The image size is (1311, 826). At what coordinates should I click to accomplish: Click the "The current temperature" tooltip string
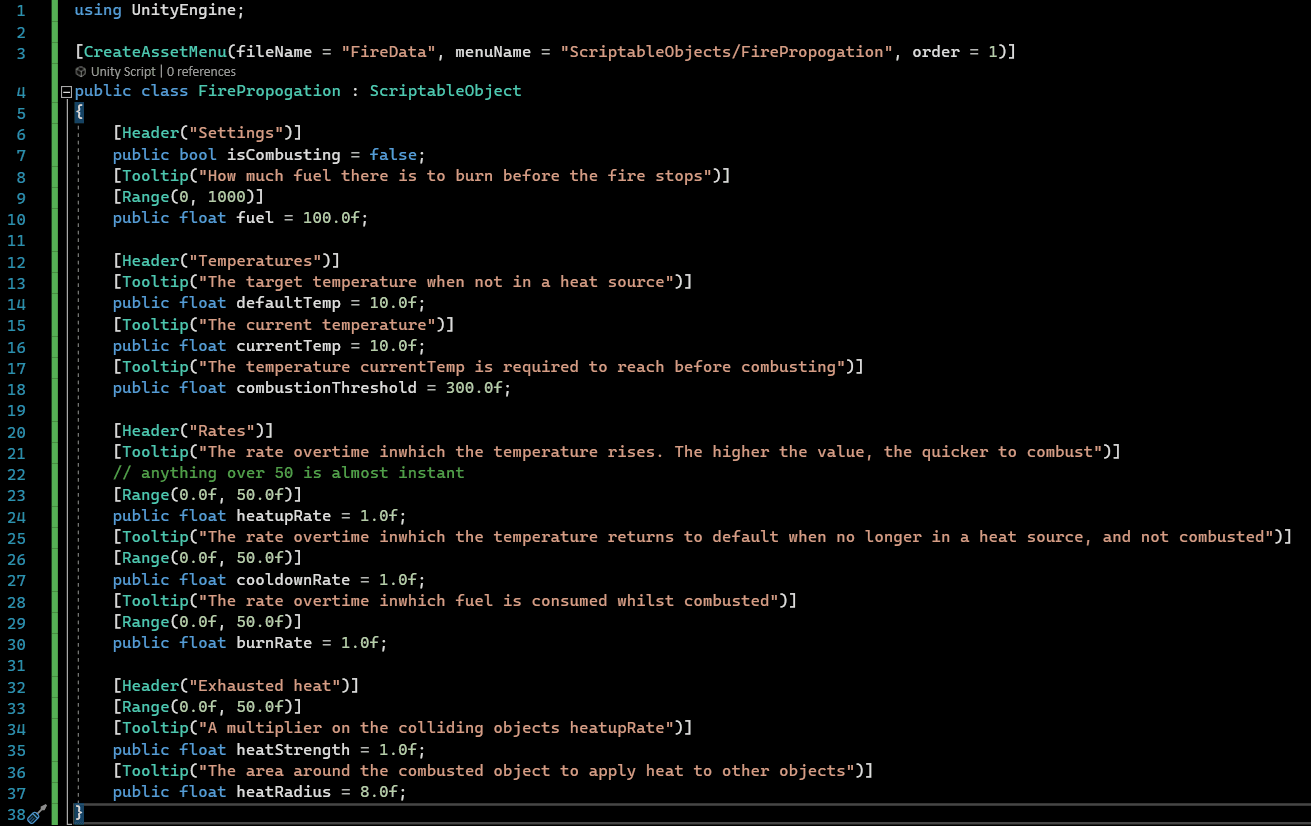[317, 325]
